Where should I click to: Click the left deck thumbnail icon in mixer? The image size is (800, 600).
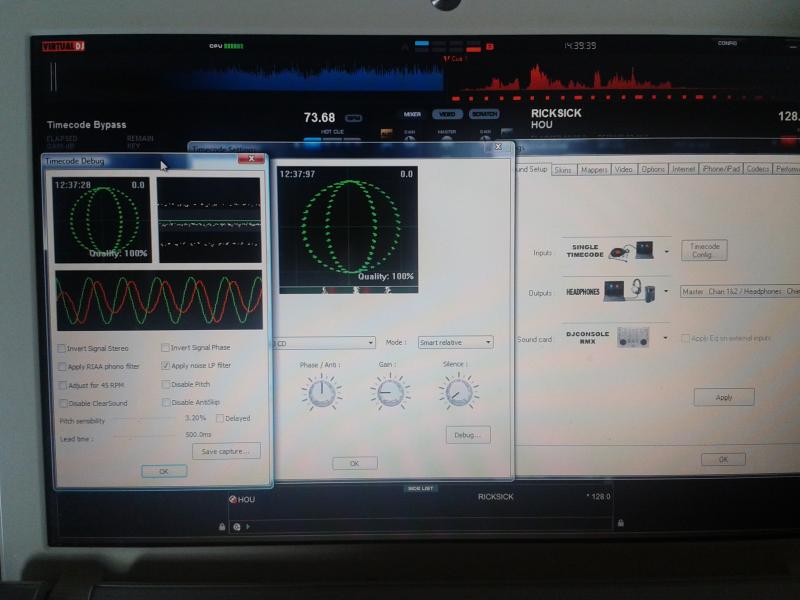[387, 133]
